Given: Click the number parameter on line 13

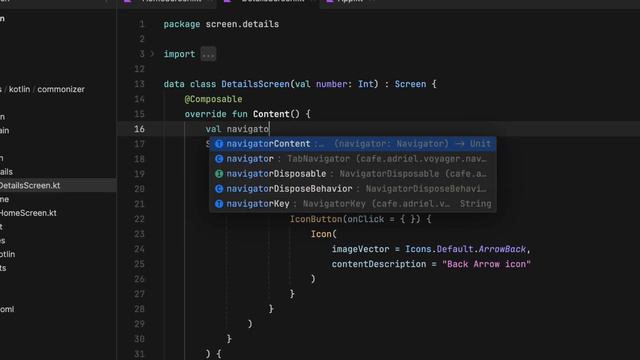Looking at the screenshot, I should point(331,84).
